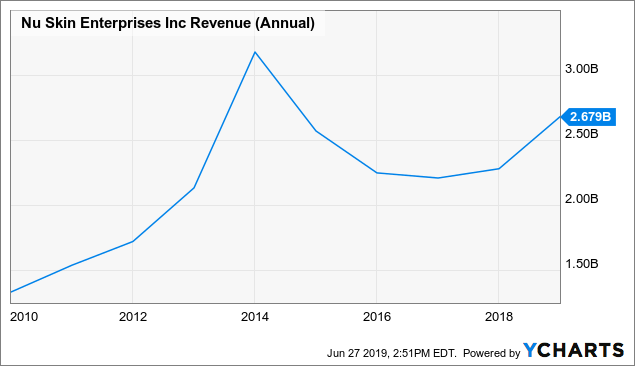Click the 2.679B current value tag
635x366 pixels.
click(x=589, y=117)
